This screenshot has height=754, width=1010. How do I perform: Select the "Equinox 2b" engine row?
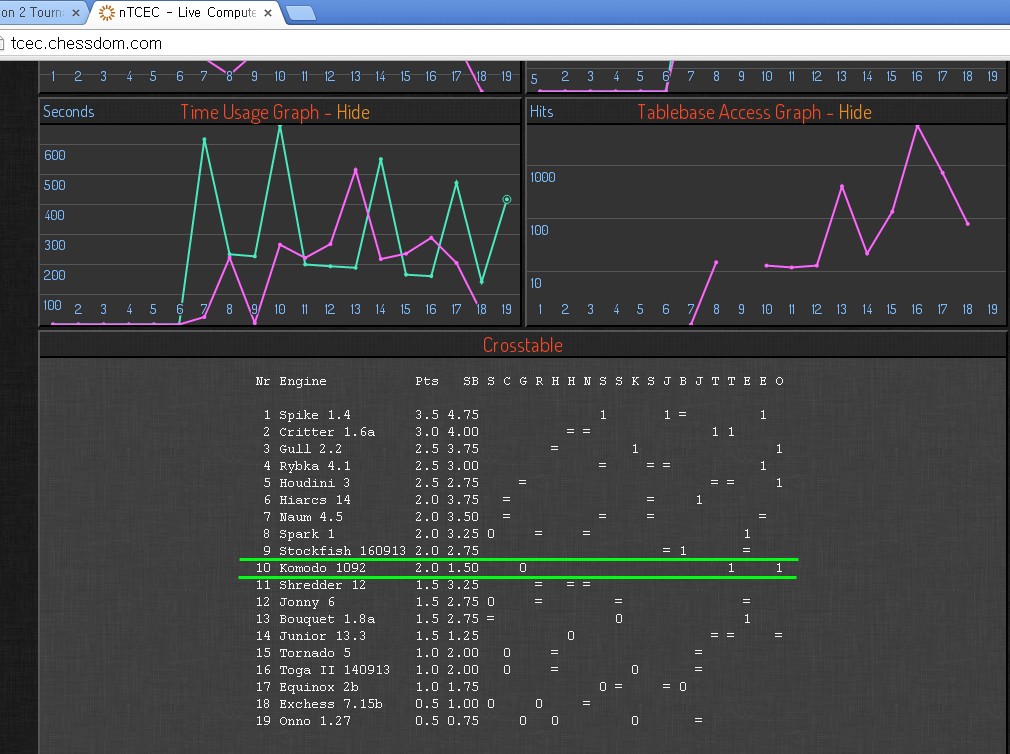click(519, 687)
